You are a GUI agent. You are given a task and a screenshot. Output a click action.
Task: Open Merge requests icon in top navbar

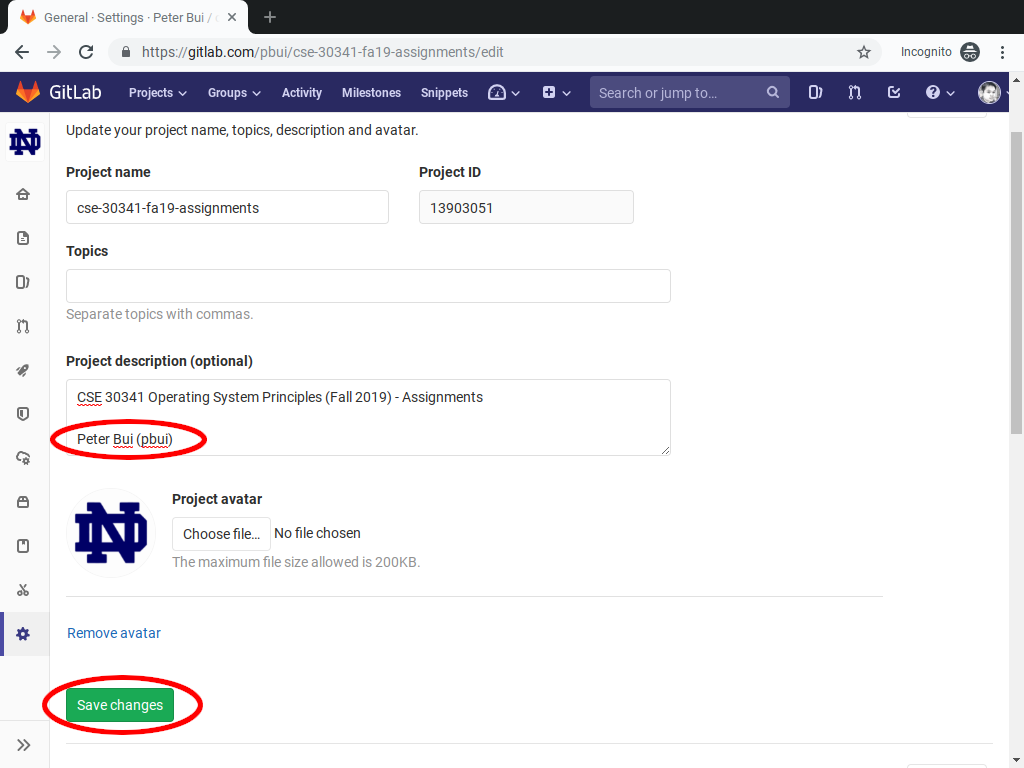click(x=854, y=92)
